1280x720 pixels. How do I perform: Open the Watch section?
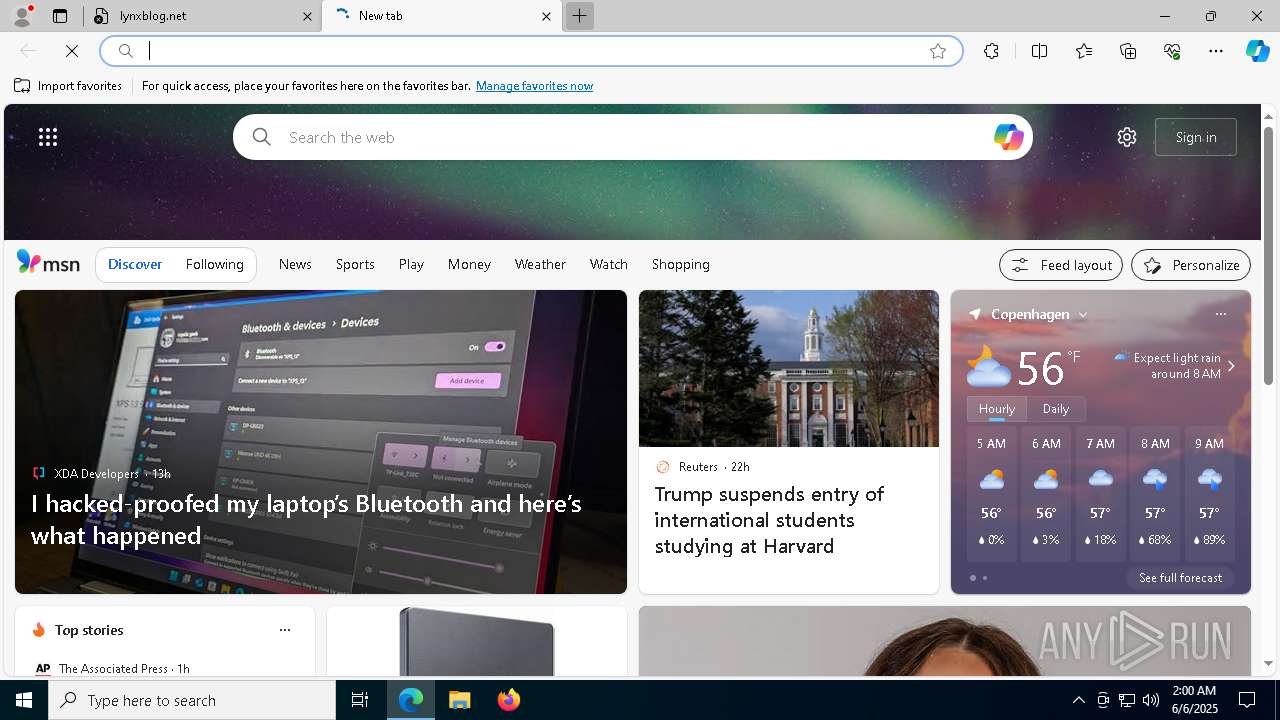[609, 264]
